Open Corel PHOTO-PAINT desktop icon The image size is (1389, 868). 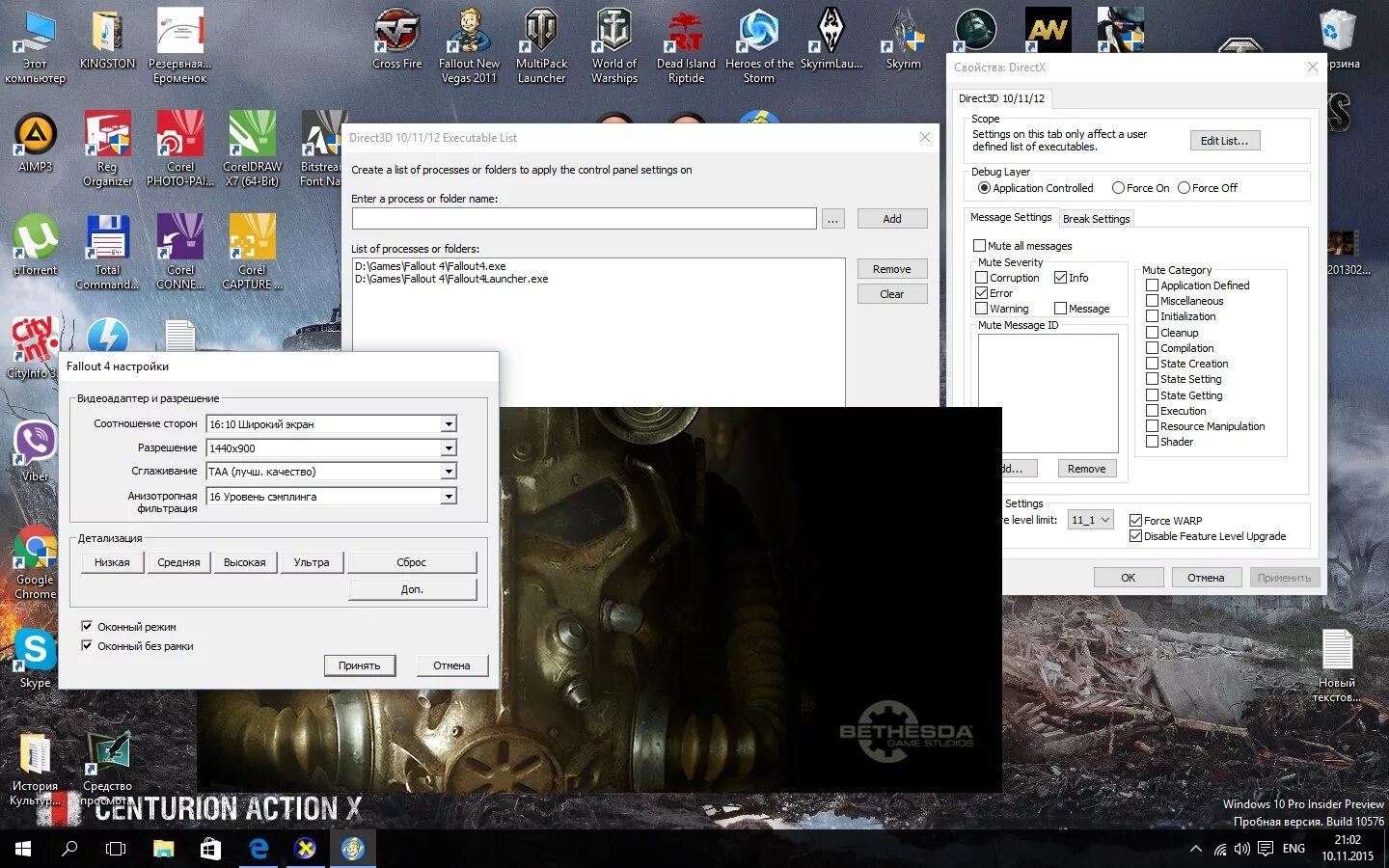179,149
